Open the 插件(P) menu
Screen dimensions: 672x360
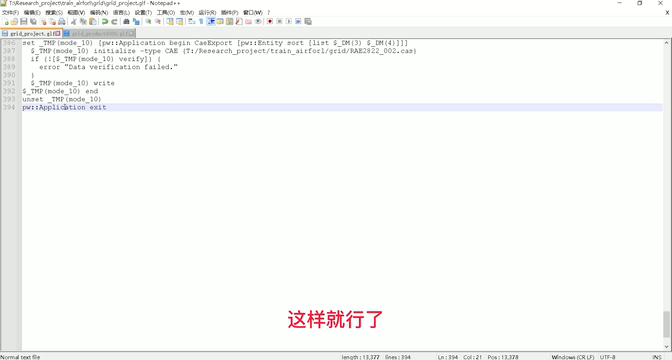(229, 12)
